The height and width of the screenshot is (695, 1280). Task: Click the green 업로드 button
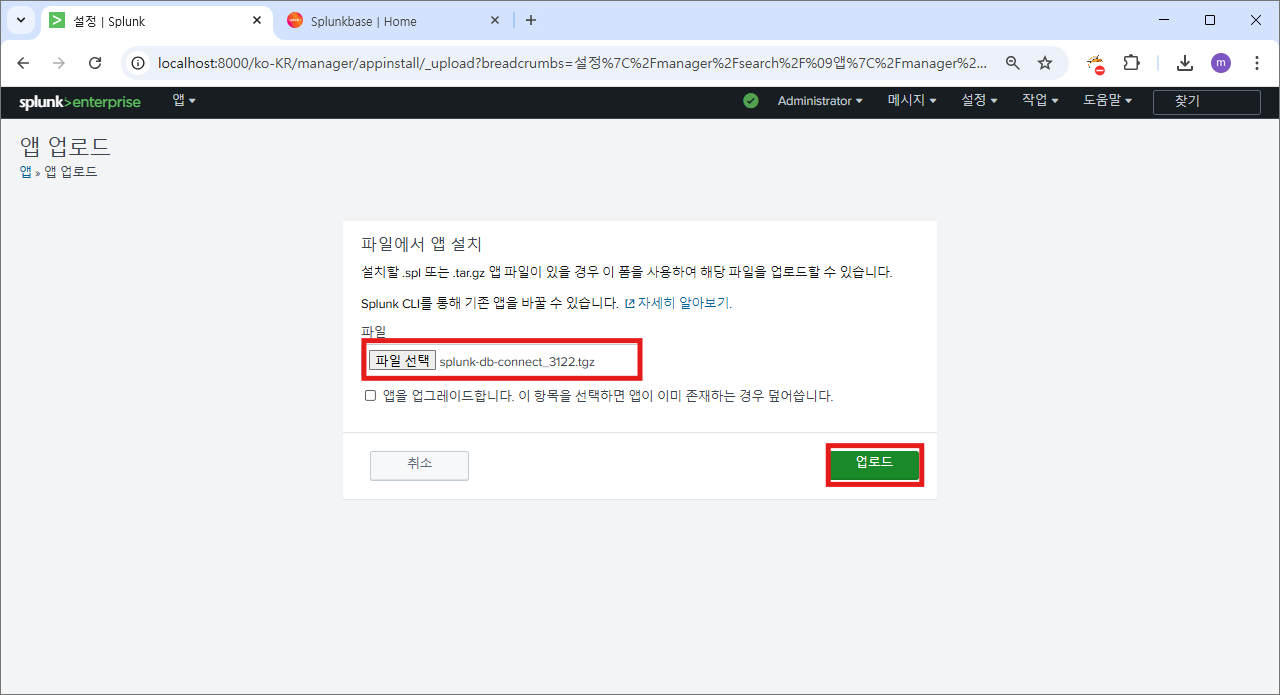[x=875, y=464]
